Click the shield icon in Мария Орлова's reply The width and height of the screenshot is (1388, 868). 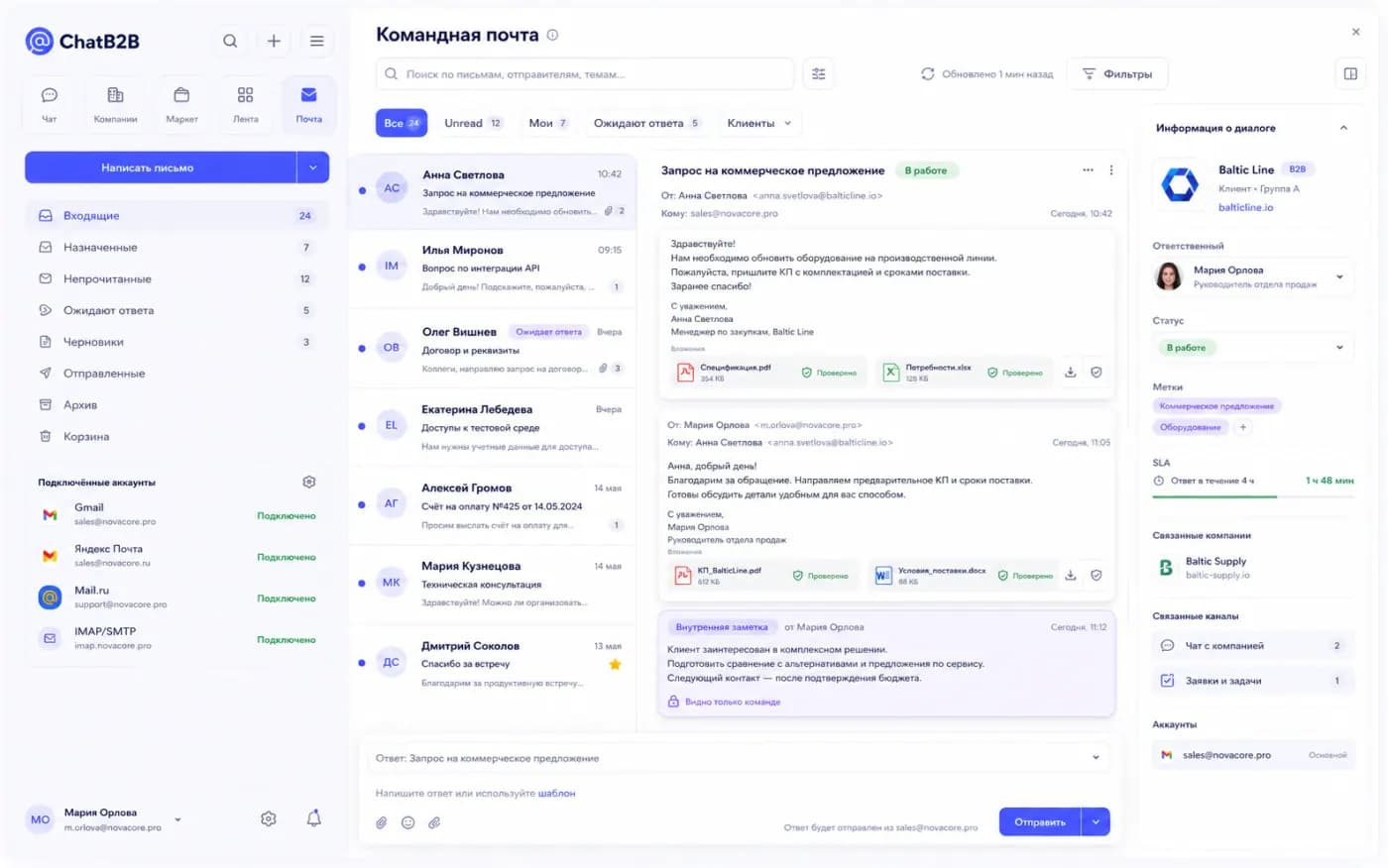pos(1097,575)
